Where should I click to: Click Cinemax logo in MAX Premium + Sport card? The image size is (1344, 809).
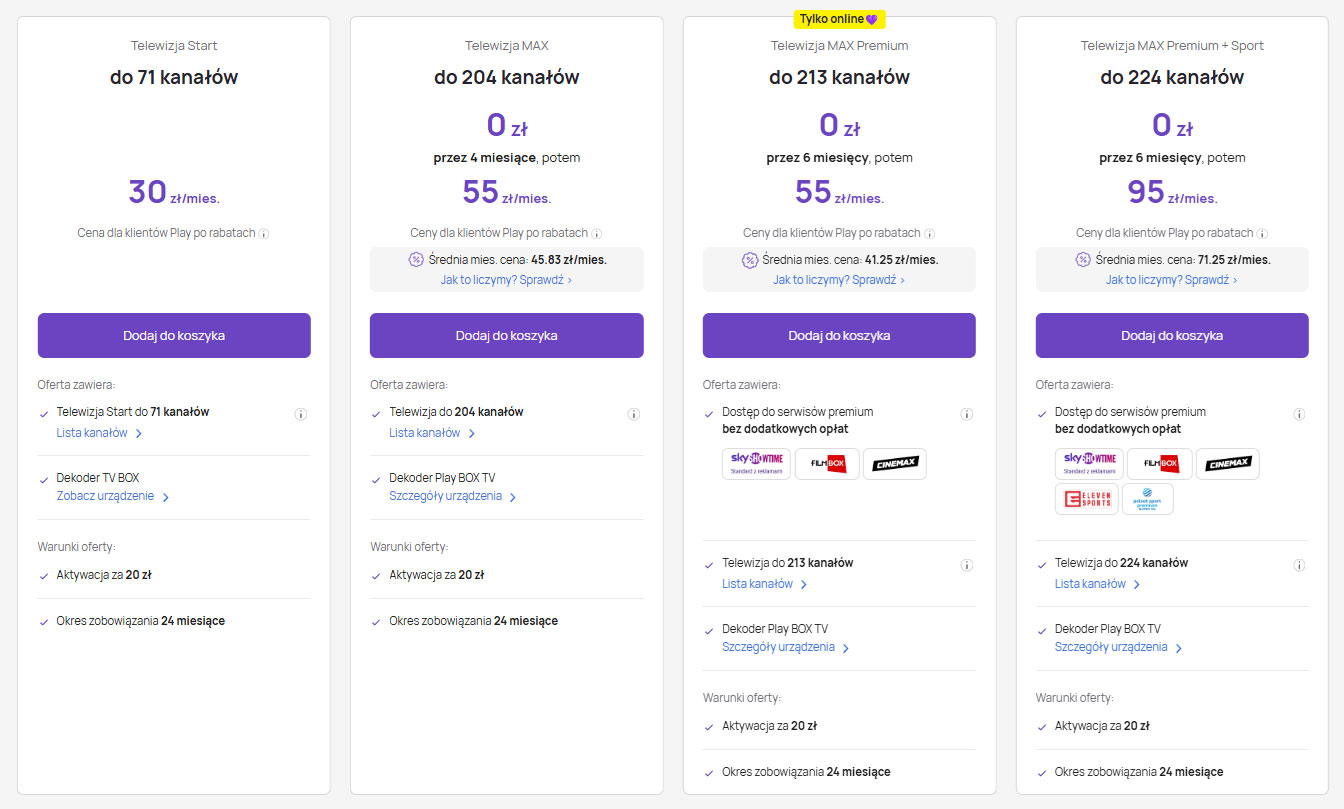point(1227,464)
